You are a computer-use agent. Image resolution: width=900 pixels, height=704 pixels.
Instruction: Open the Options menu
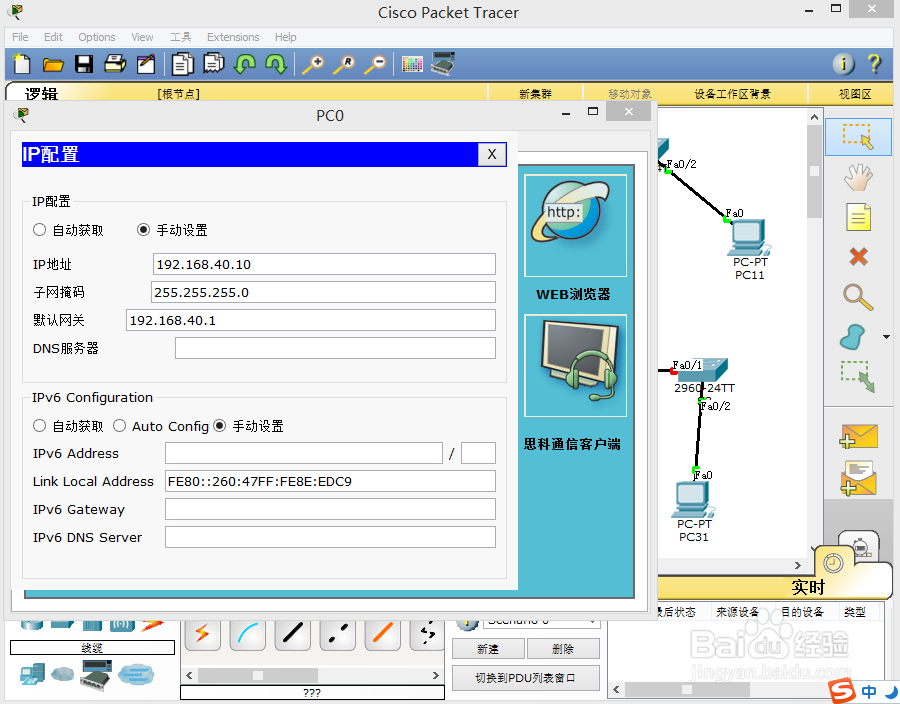pyautogui.click(x=97, y=37)
